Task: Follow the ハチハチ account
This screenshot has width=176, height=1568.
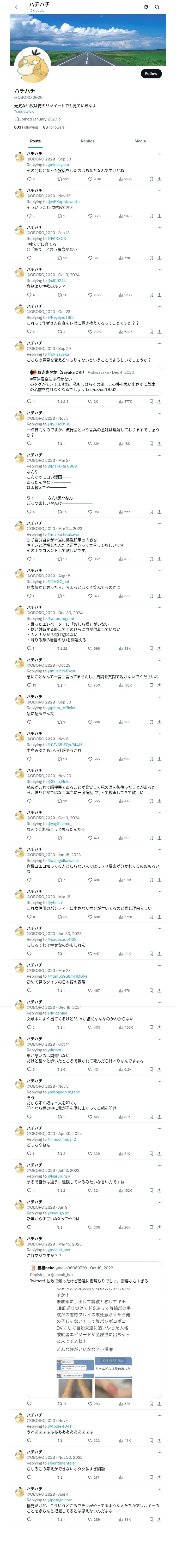Action: [151, 74]
